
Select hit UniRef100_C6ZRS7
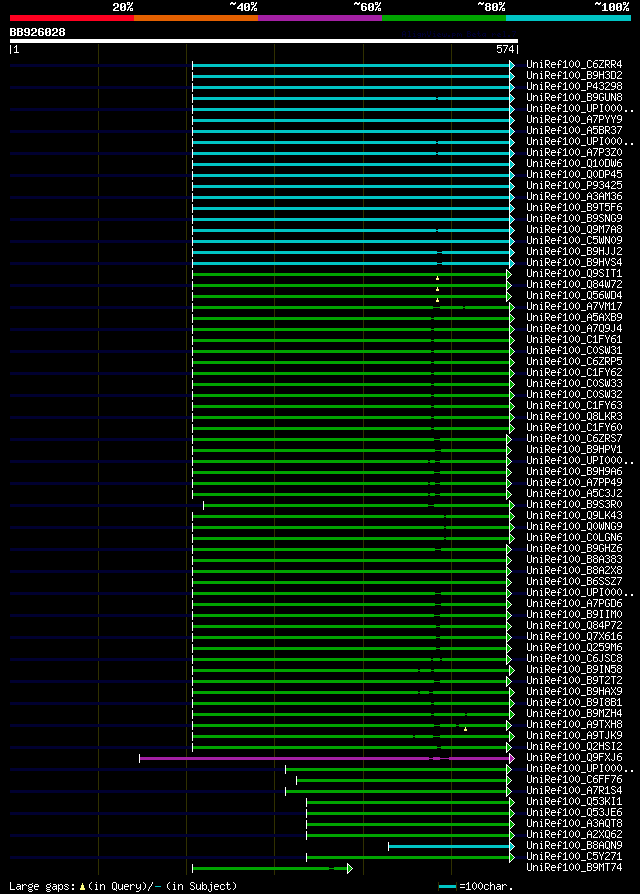[x=574, y=439]
